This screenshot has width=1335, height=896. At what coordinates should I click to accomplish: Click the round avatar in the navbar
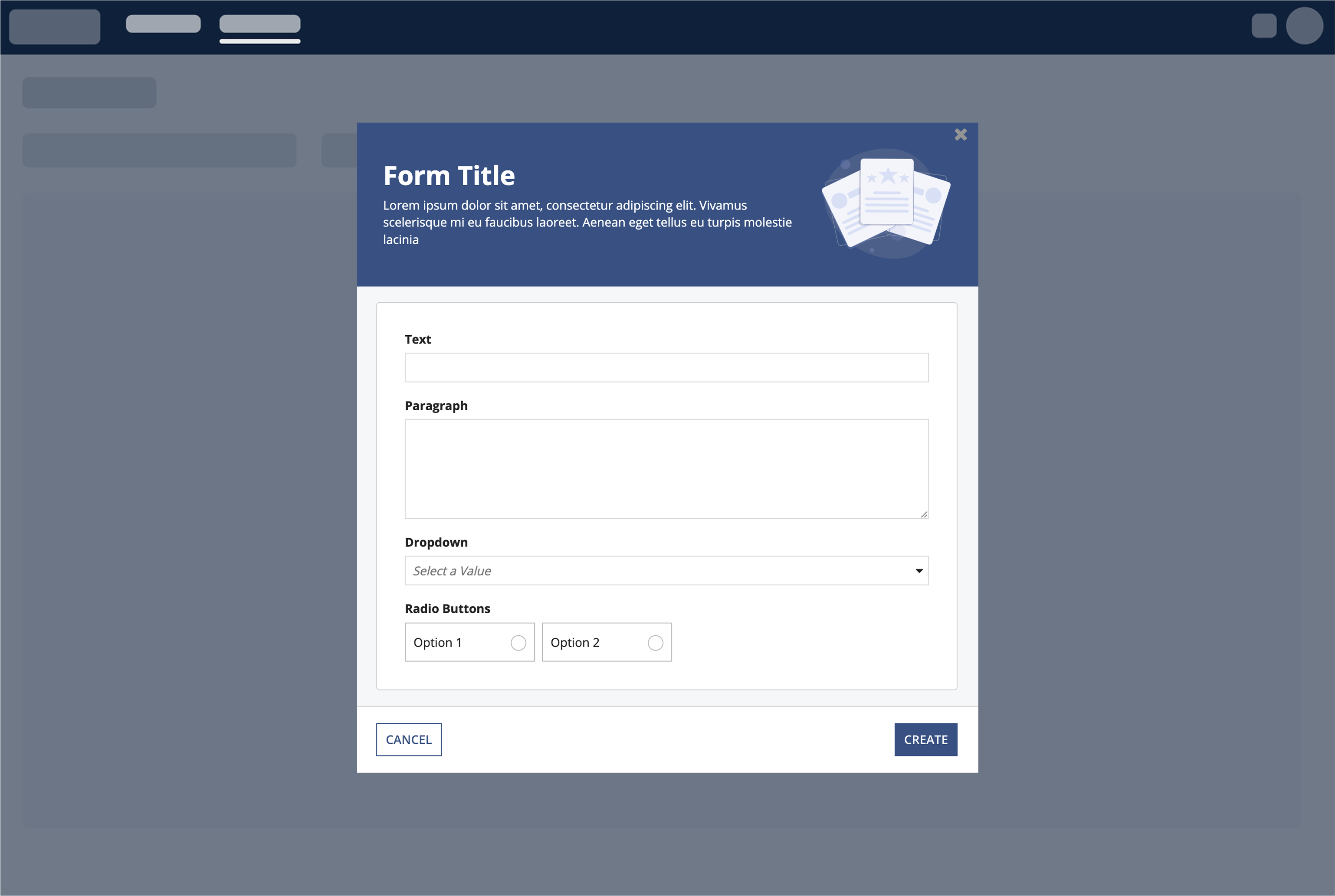tap(1304, 26)
